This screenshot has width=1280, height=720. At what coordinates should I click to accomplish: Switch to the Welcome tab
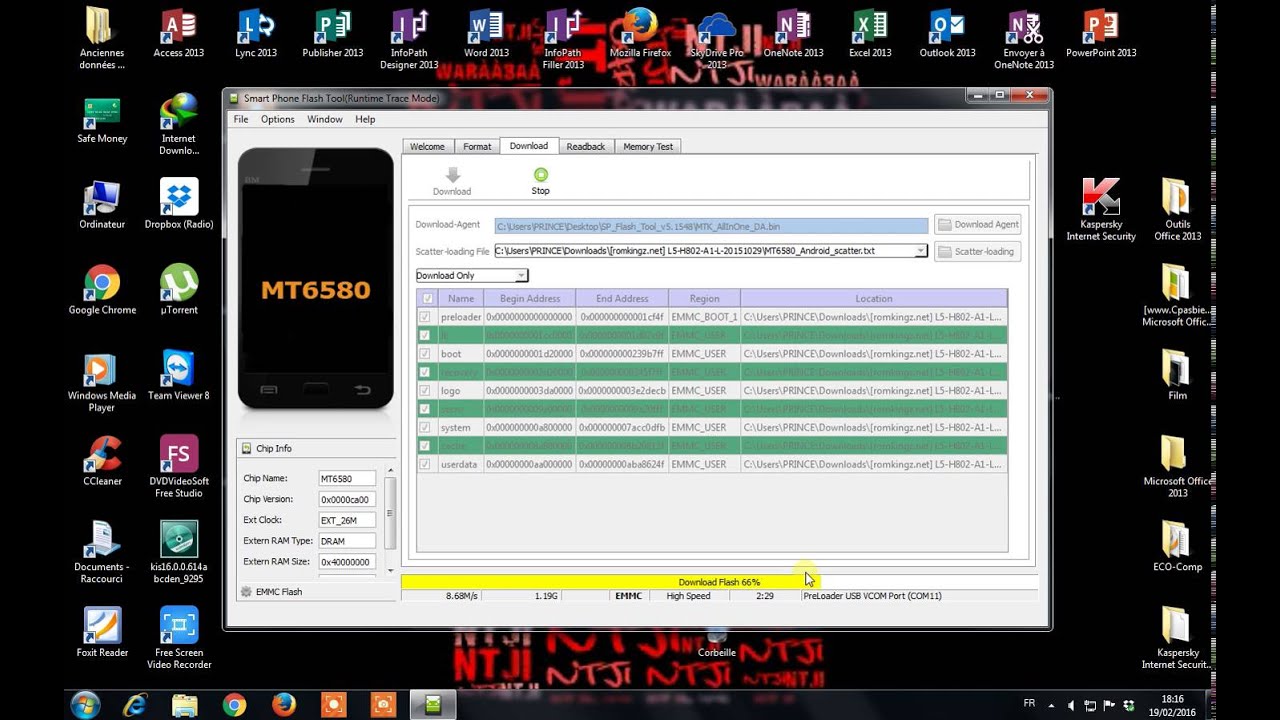427,147
